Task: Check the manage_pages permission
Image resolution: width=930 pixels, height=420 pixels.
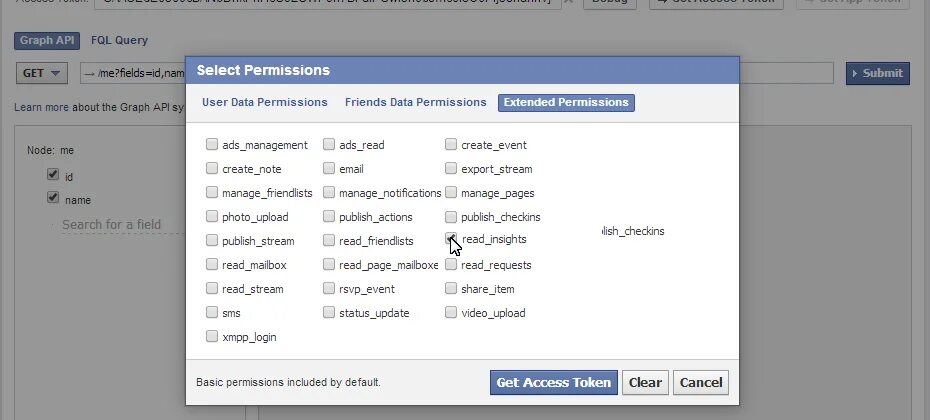Action: click(451, 193)
